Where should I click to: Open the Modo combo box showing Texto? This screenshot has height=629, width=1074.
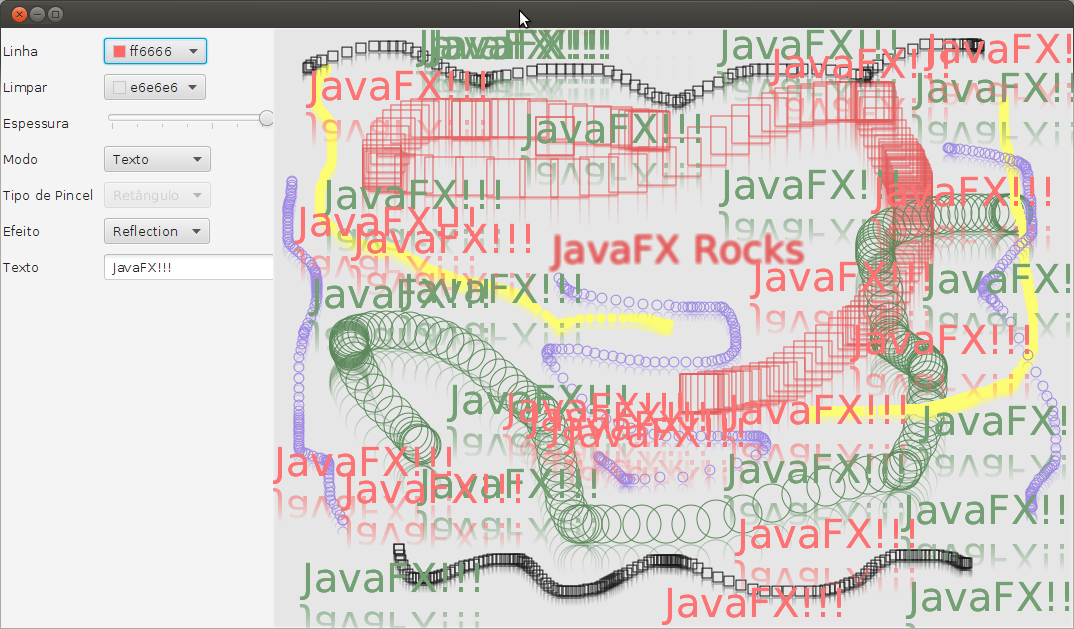tap(156, 159)
